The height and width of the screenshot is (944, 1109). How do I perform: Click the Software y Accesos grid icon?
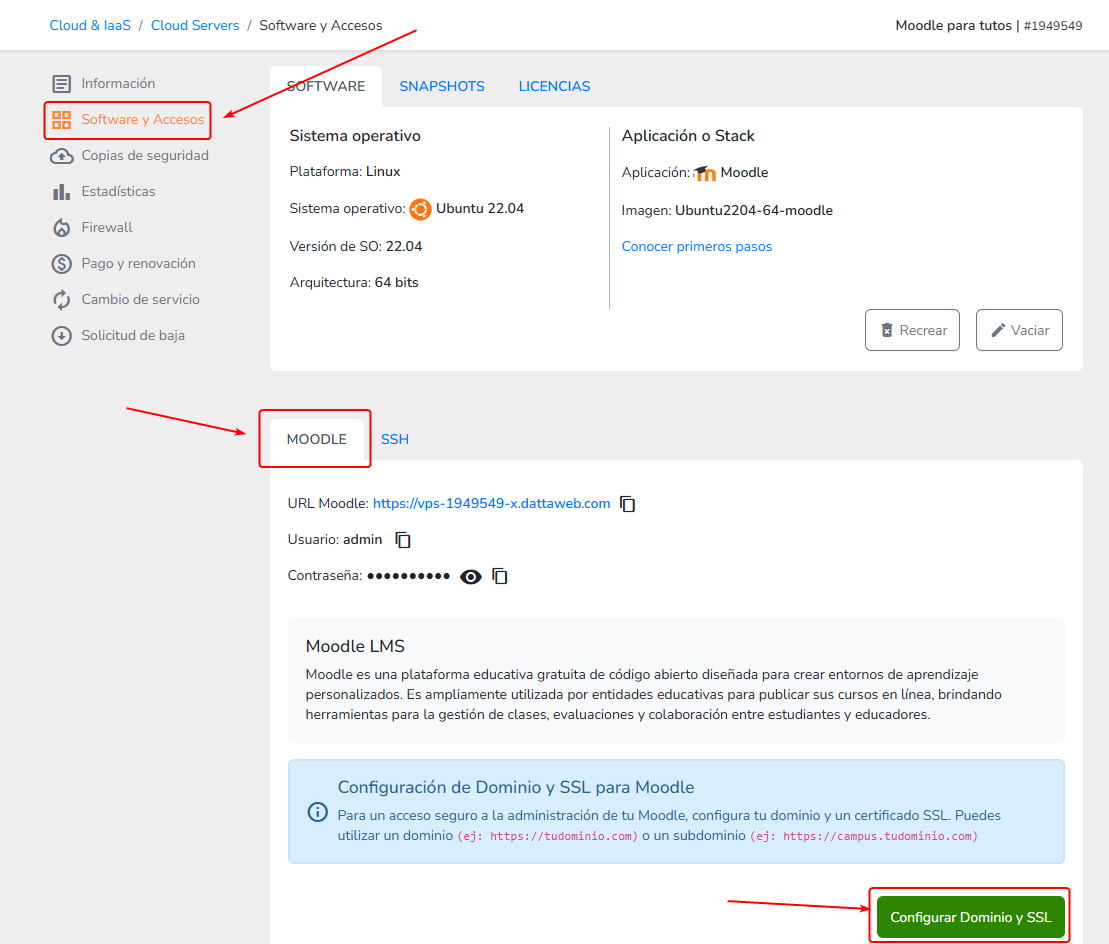click(62, 120)
